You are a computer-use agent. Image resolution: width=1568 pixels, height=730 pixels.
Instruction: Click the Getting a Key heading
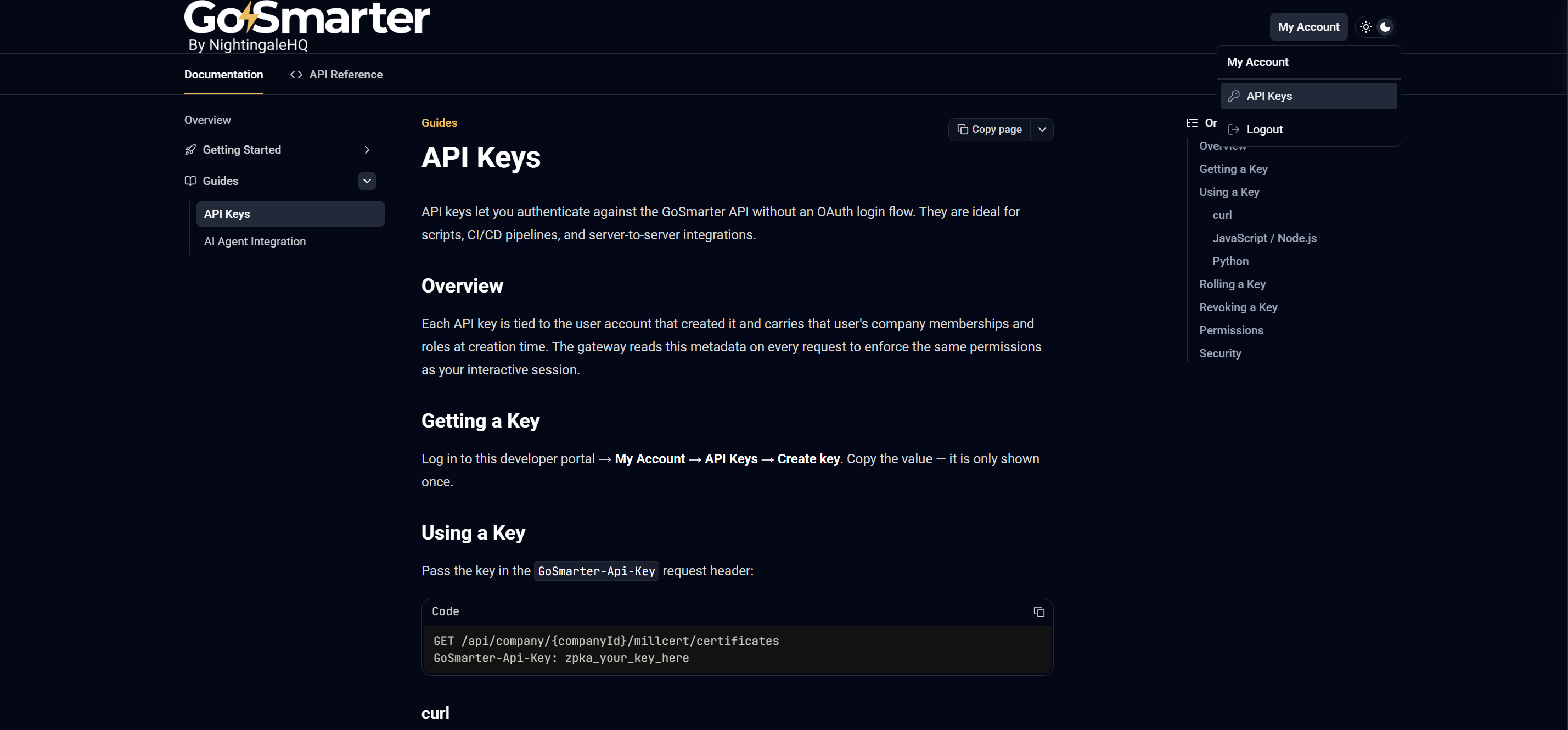click(480, 422)
